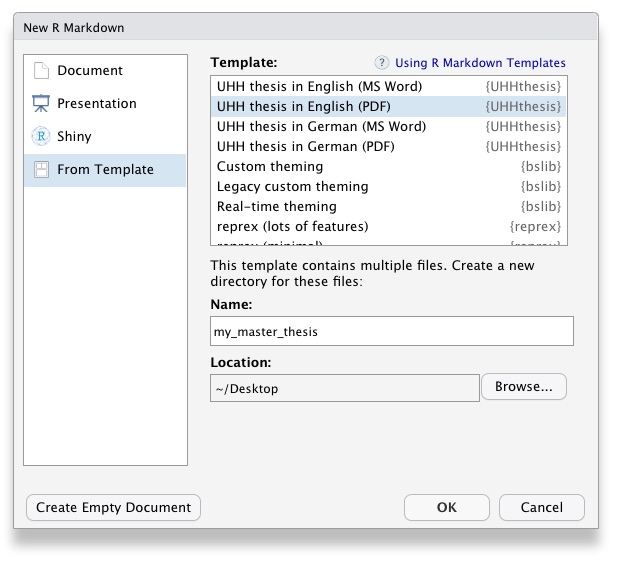This screenshot has height=570, width=627.
Task: Choose UHH thesis in English (MS Word)
Action: point(389,86)
